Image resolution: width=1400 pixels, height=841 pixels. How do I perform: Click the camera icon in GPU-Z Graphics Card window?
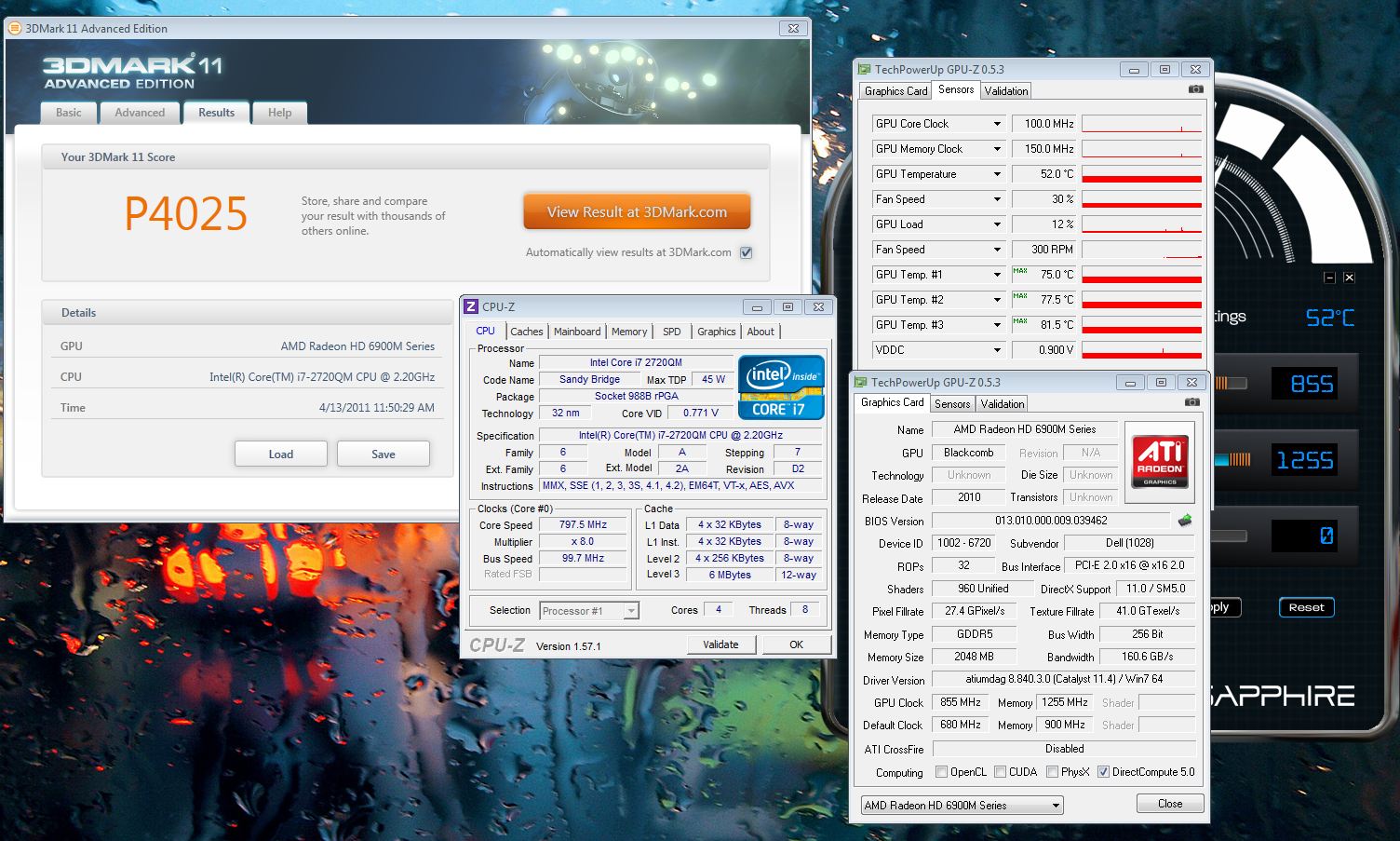[x=1191, y=402]
